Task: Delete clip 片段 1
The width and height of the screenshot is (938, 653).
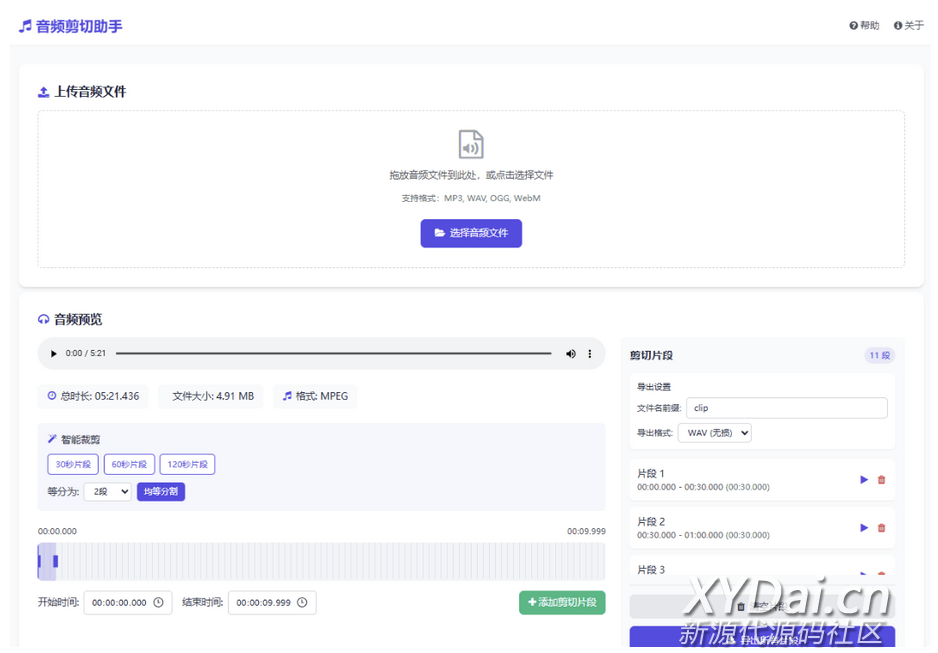Action: [881, 480]
